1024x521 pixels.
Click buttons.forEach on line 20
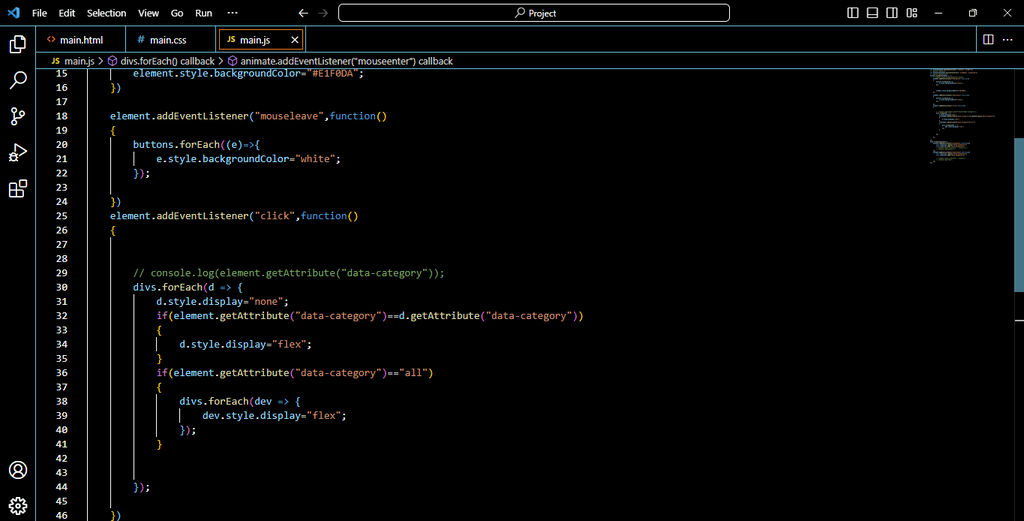click(176, 144)
